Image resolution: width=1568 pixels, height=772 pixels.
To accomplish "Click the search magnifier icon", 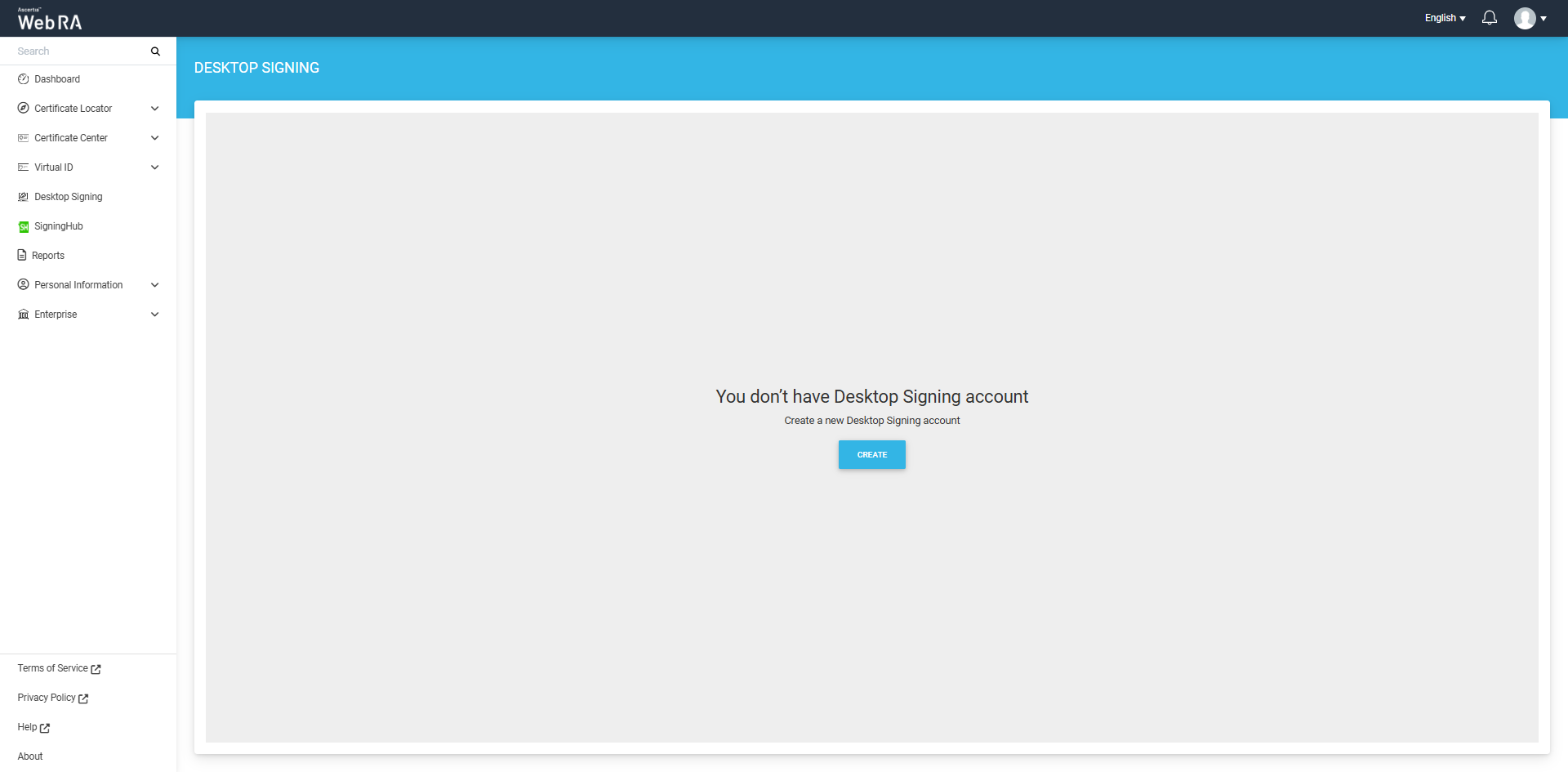I will [155, 51].
